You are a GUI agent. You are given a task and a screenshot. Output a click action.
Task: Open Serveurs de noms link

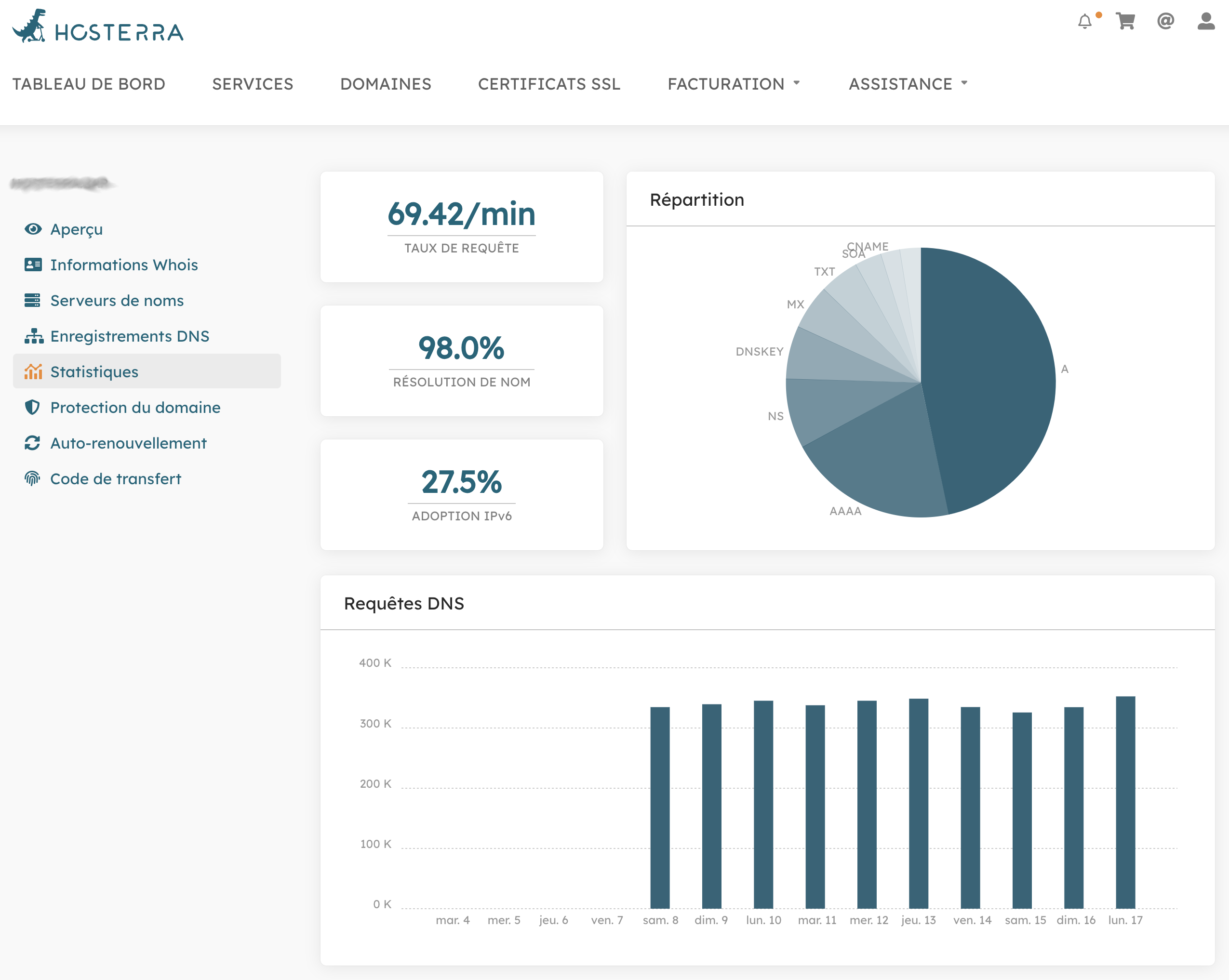click(x=117, y=300)
